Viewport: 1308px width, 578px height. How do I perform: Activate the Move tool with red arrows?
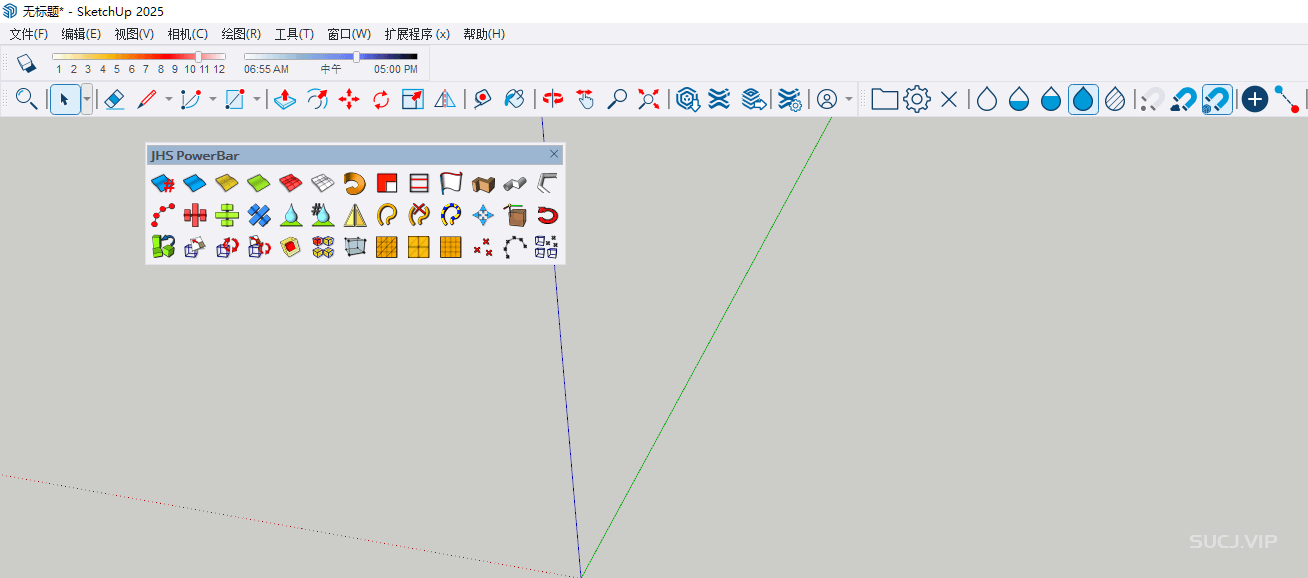pos(349,99)
